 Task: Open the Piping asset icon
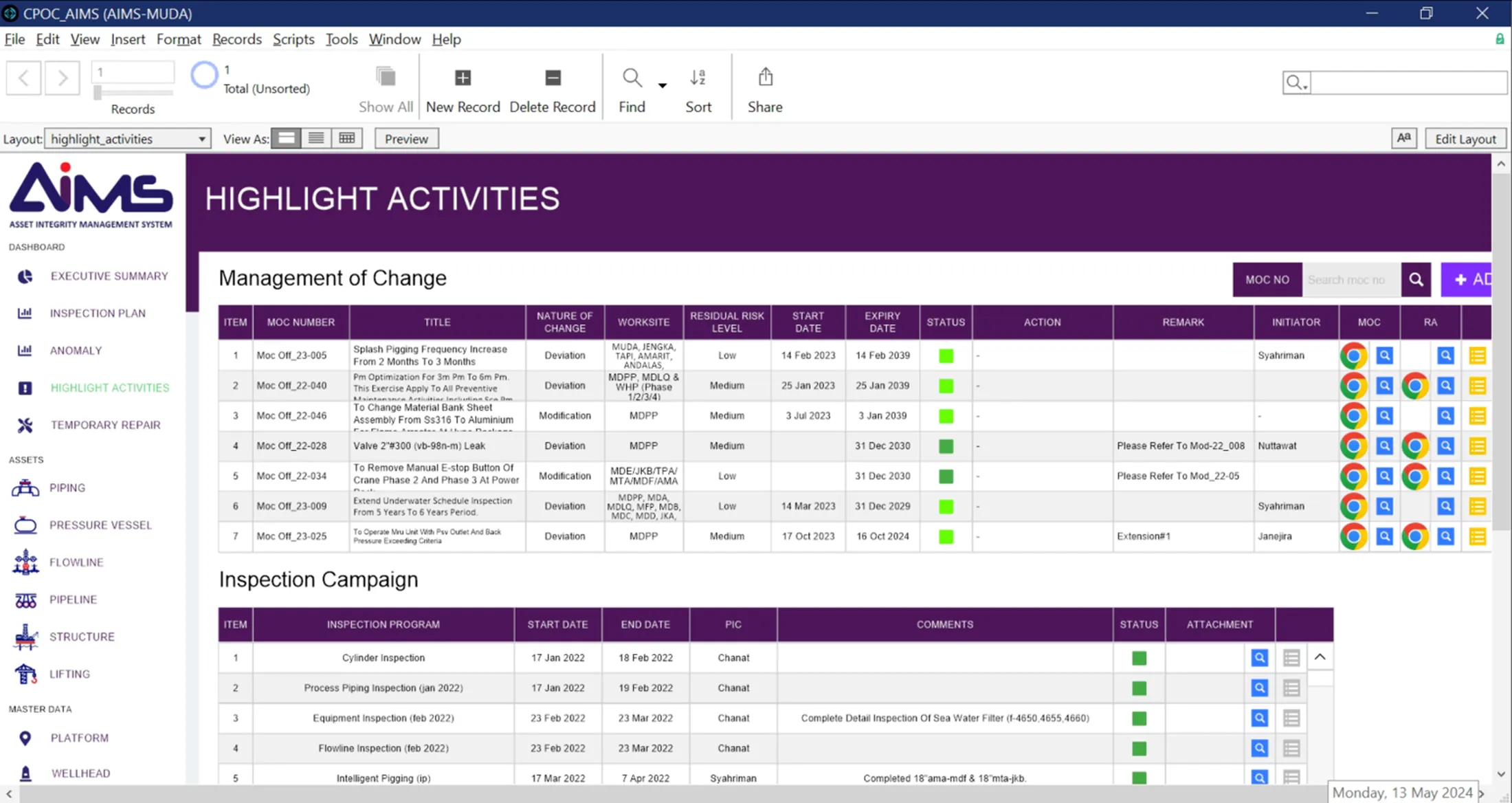pos(25,488)
